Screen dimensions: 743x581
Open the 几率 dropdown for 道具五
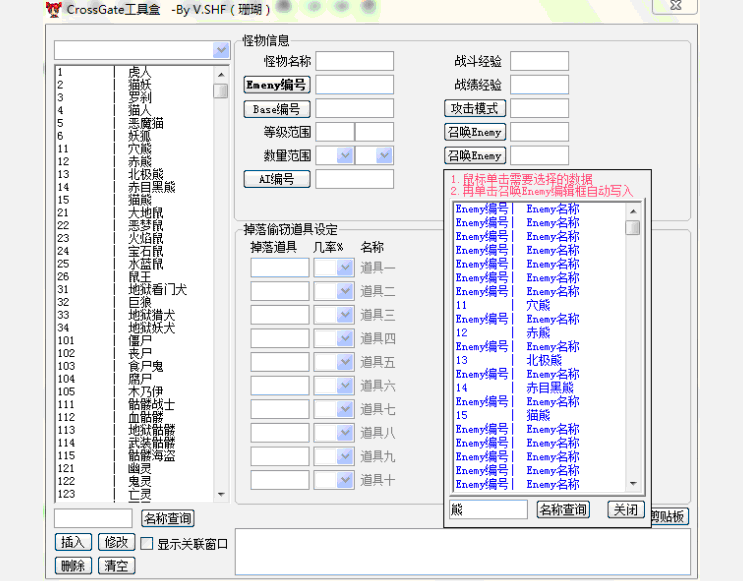coord(345,362)
